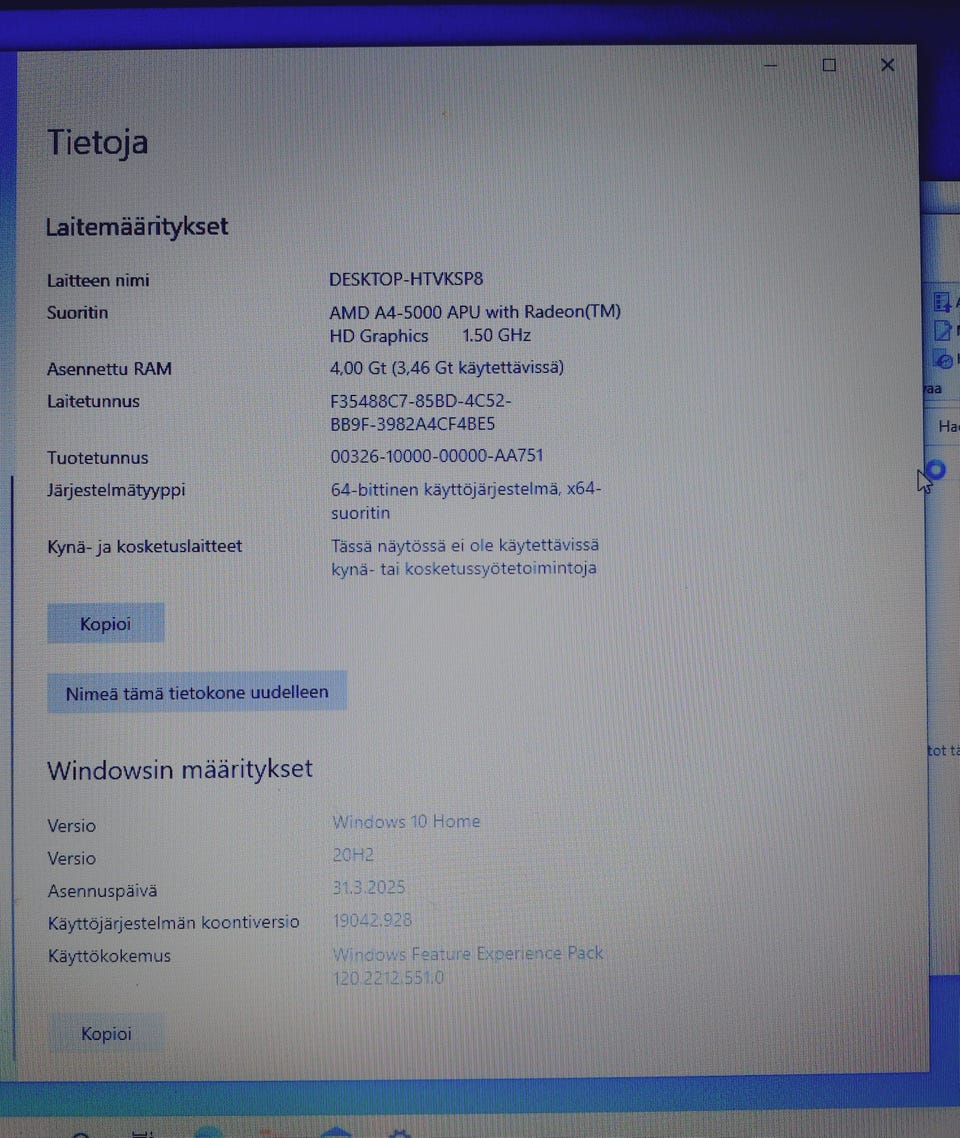
Task: Click the Käyttöjärjestelmän koontiversio label
Action: [173, 922]
